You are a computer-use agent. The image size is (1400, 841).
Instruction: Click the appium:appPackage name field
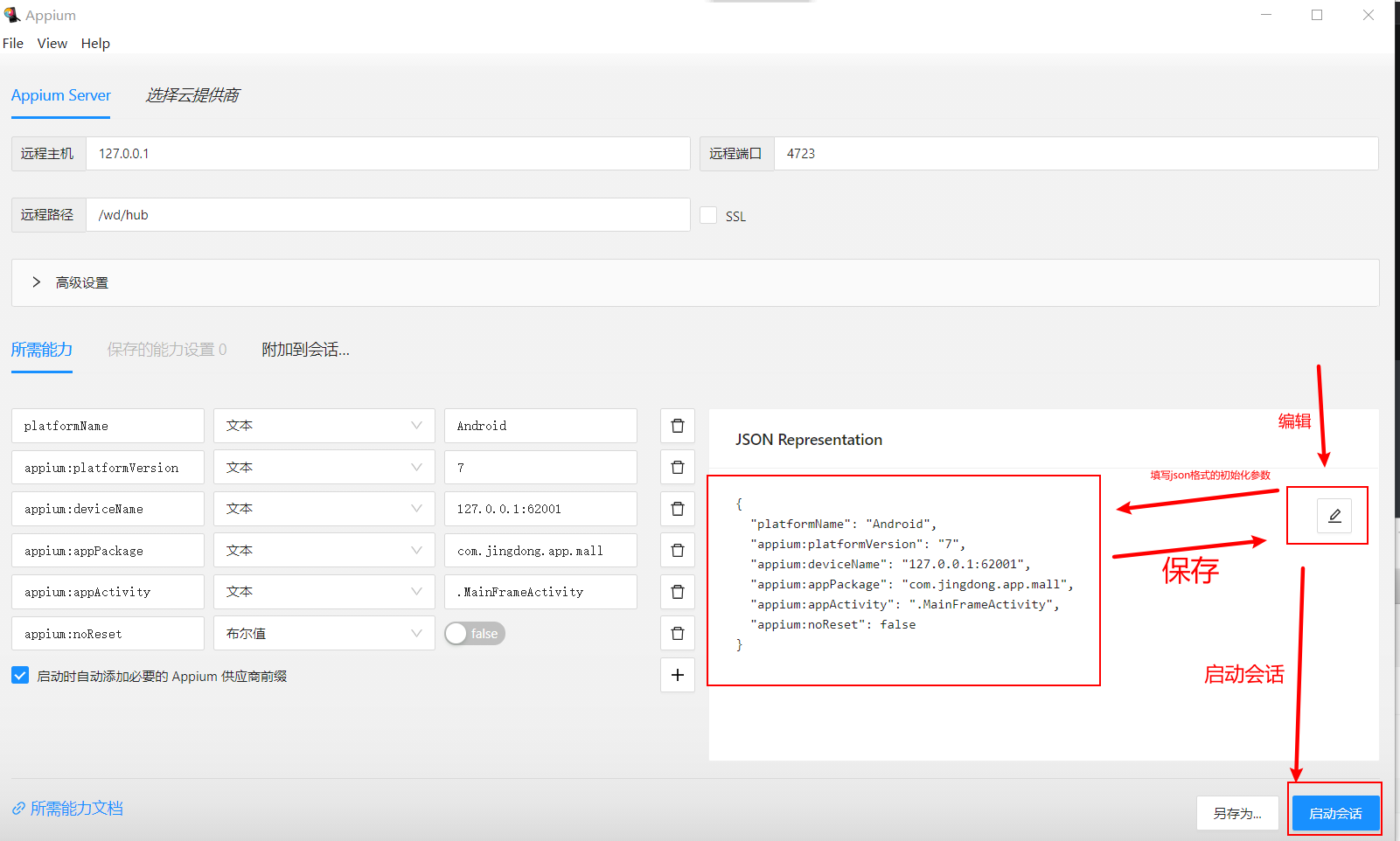[x=108, y=551]
